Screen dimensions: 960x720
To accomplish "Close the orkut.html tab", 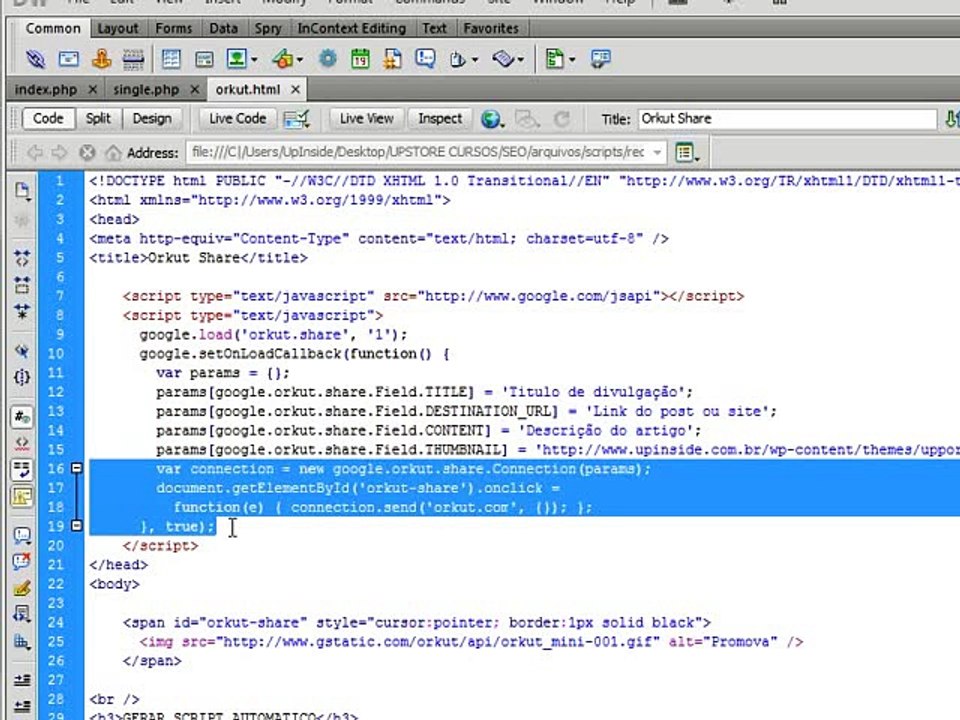I will click(x=295, y=89).
